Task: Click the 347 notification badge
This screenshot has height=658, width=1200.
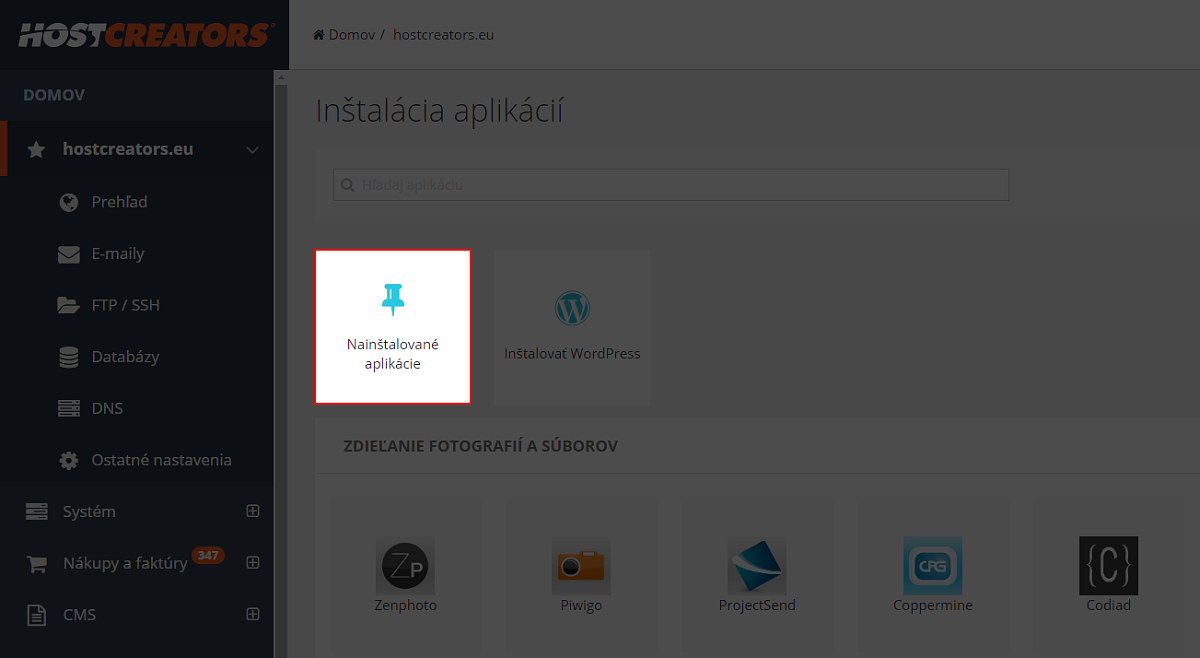Action: pyautogui.click(x=208, y=555)
